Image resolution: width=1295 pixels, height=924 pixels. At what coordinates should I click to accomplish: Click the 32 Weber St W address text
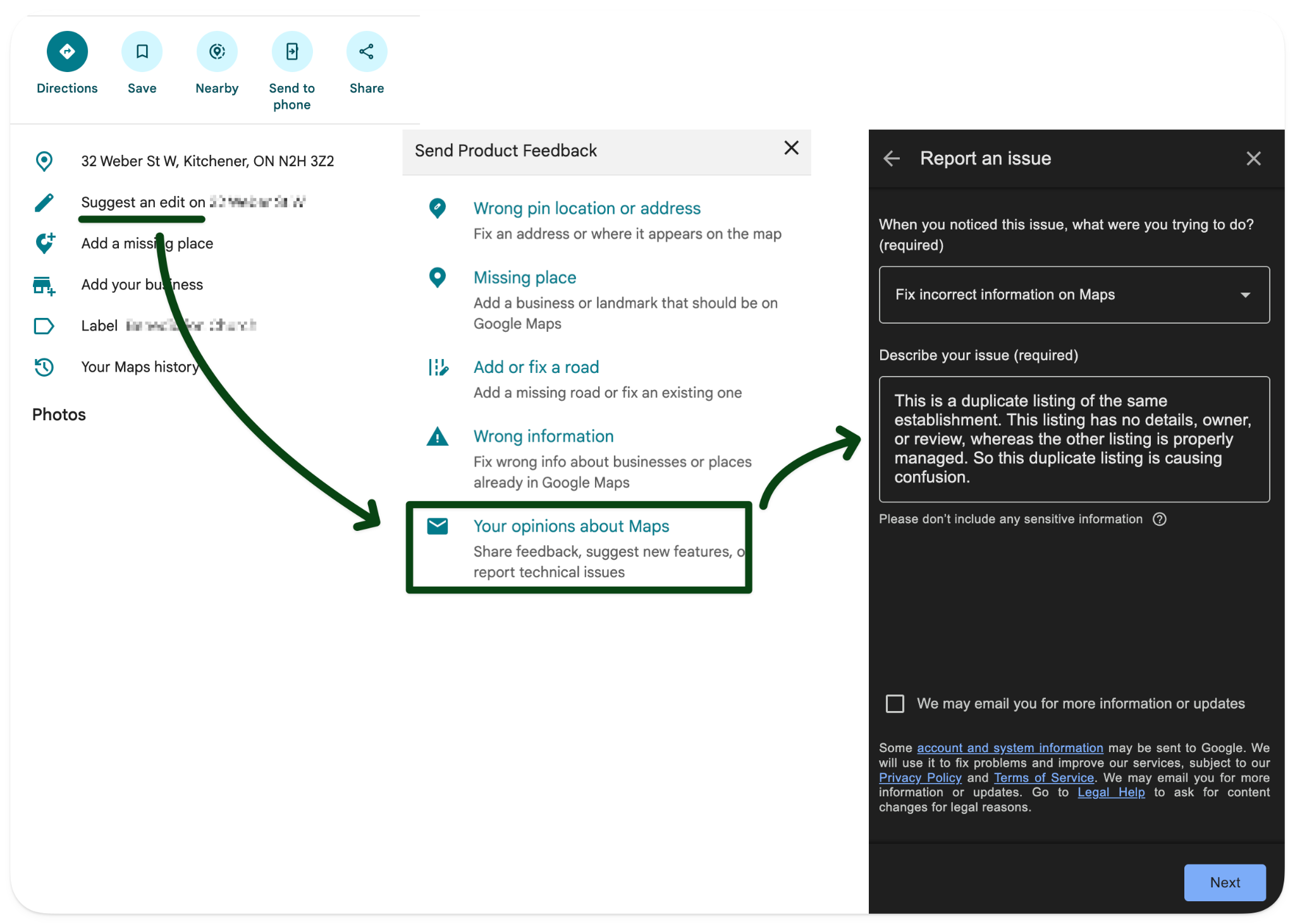[x=207, y=161]
